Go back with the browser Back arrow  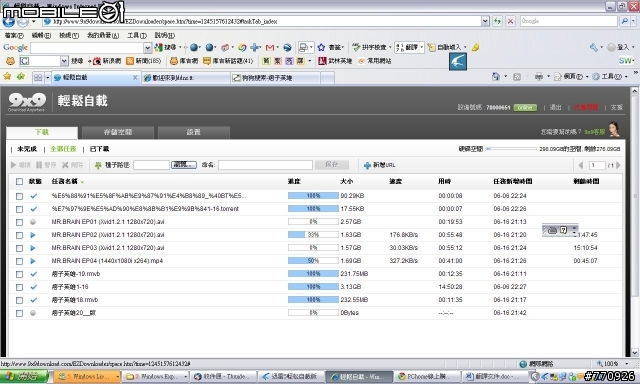coord(8,22)
